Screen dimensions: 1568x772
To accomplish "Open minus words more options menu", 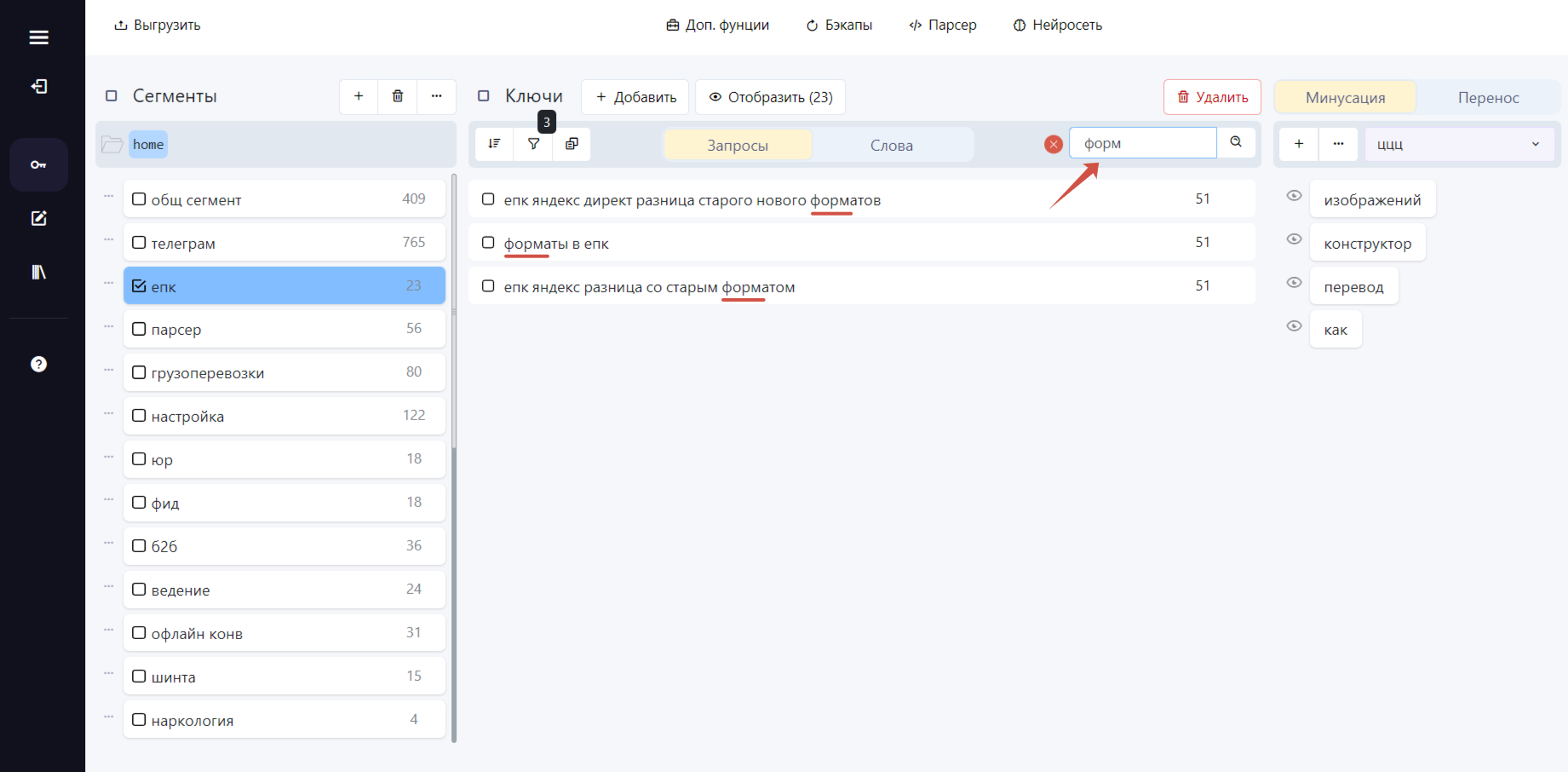I will tap(1338, 144).
